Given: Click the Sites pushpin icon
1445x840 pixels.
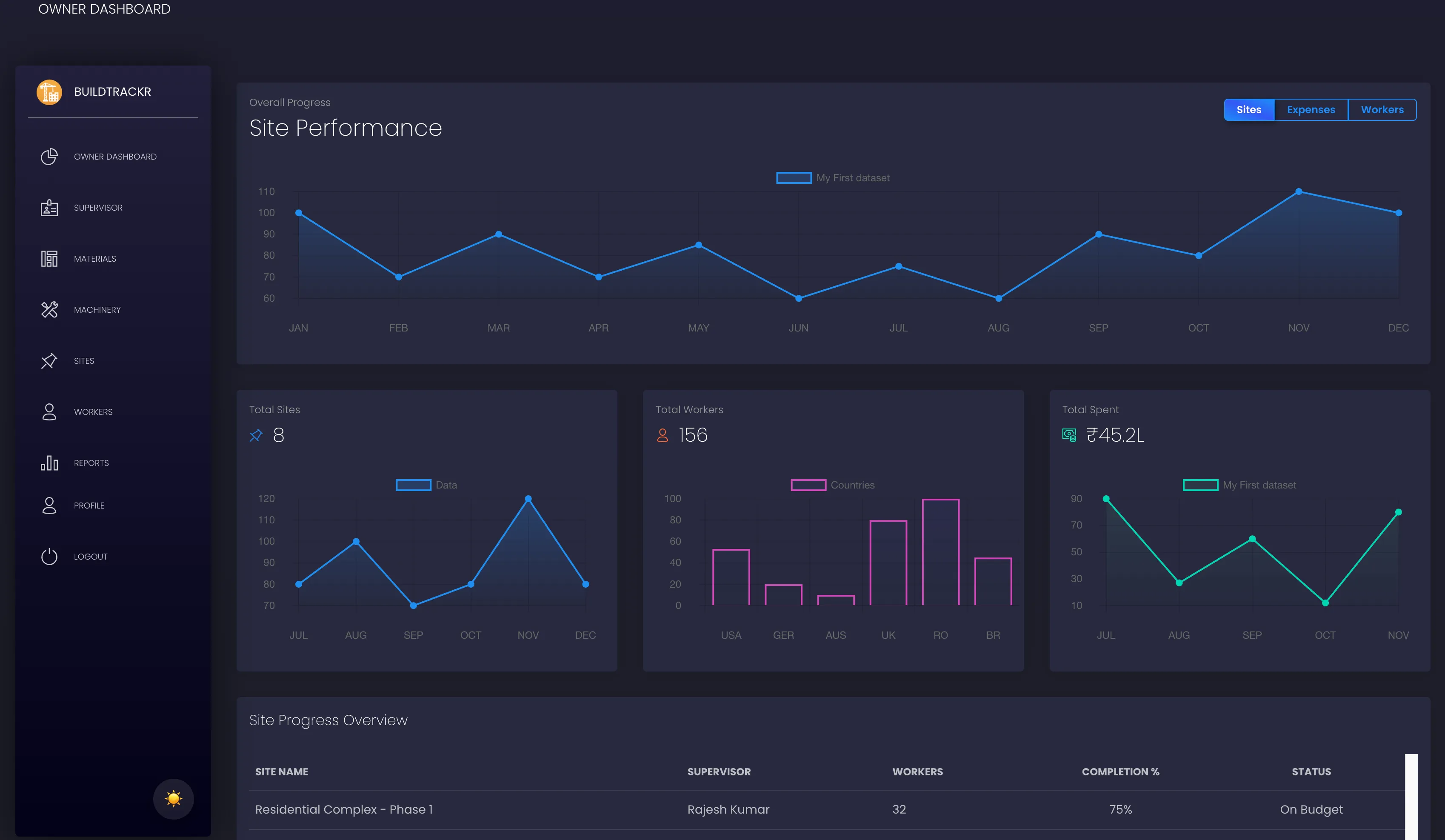Looking at the screenshot, I should tap(49, 361).
